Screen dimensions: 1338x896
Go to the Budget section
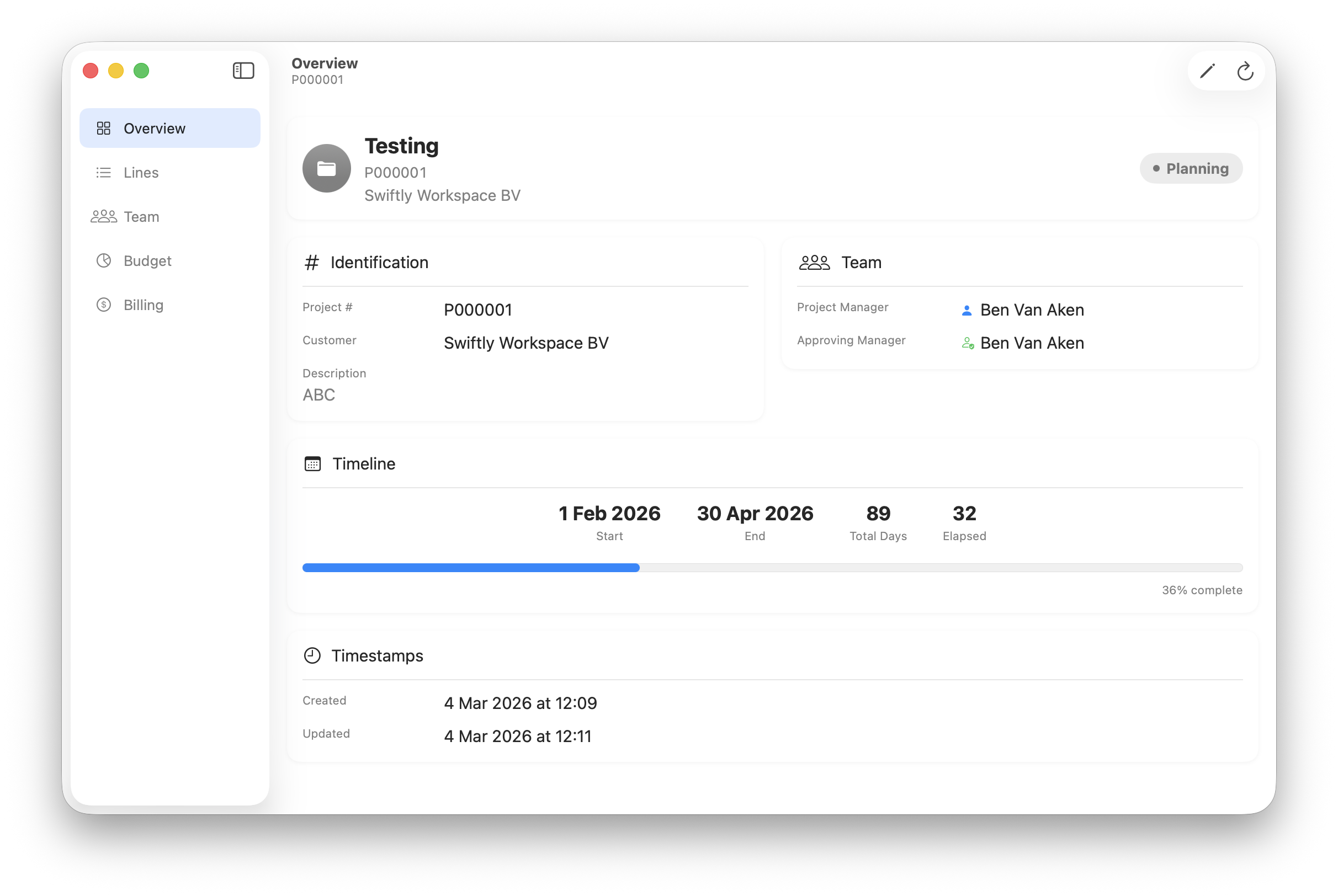click(147, 261)
